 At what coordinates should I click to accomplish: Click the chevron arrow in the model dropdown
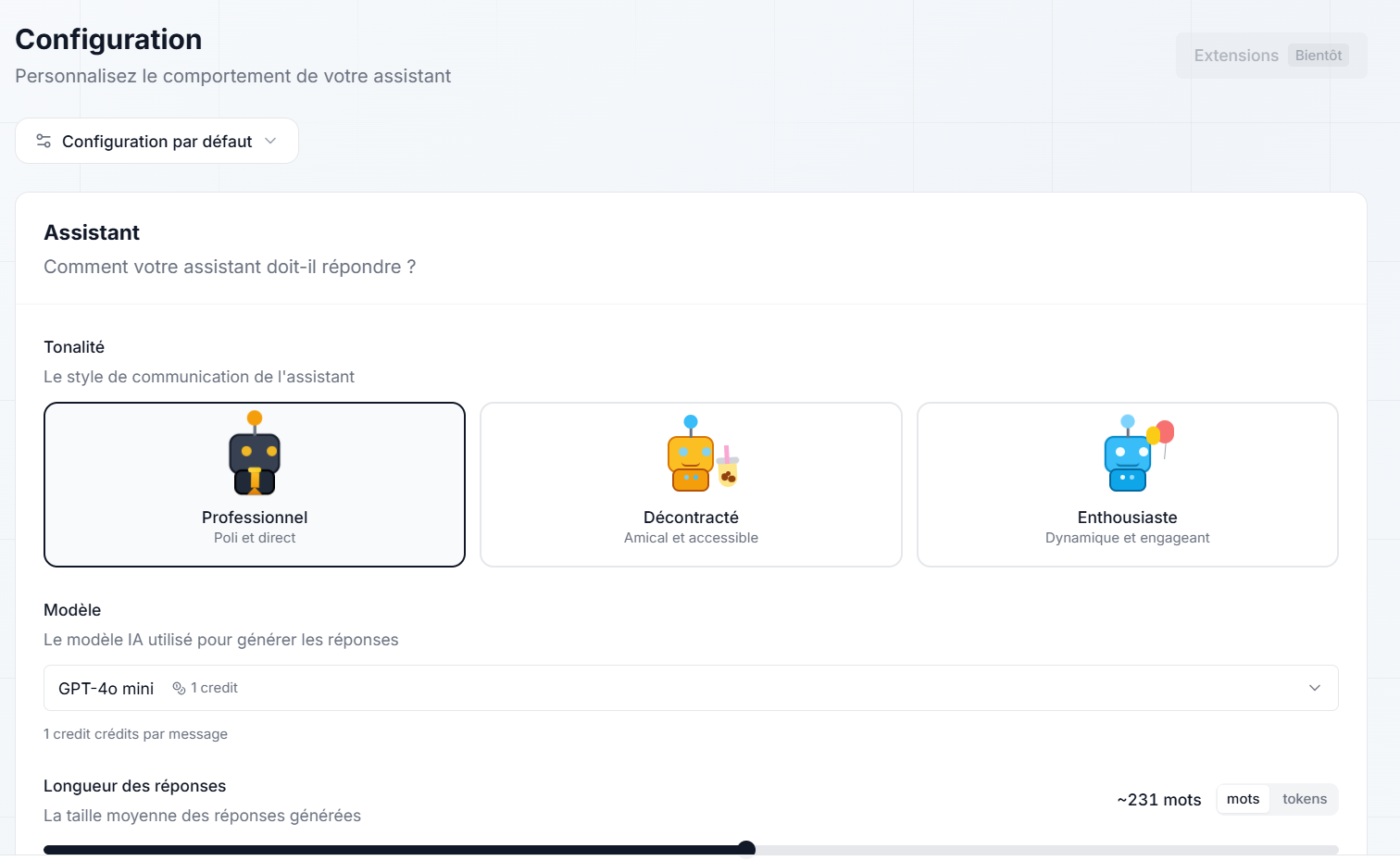point(1314,688)
